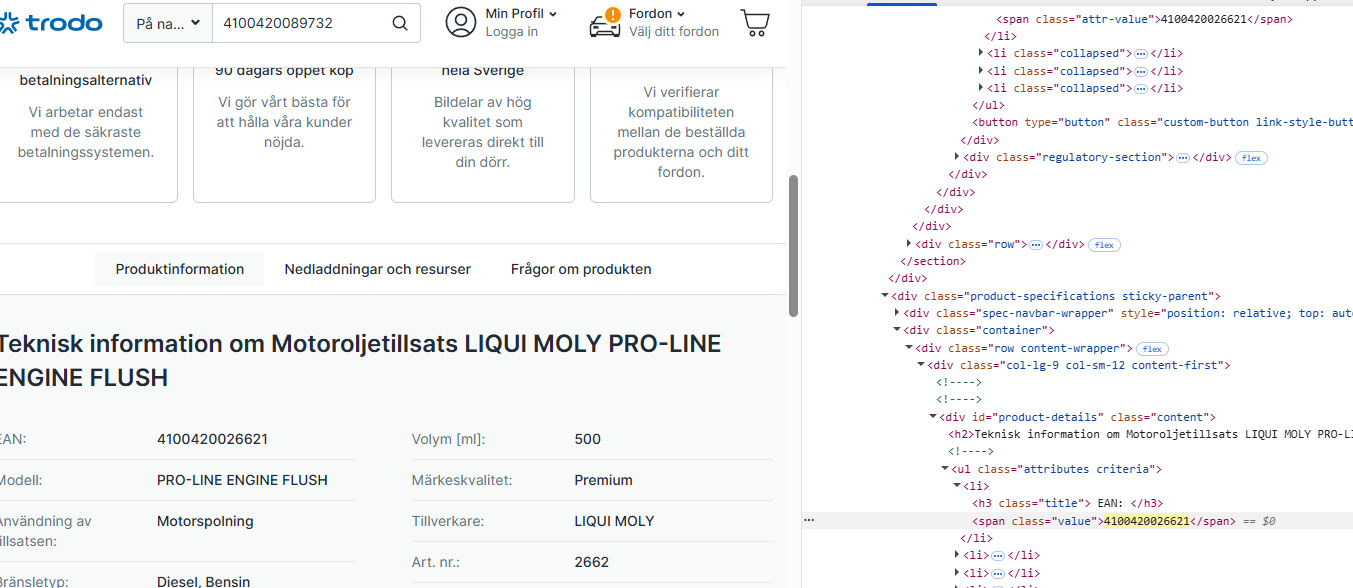This screenshot has width=1353, height=588.
Task: Click ellipsis badge inside regulatory-section div
Action: tap(1182, 157)
